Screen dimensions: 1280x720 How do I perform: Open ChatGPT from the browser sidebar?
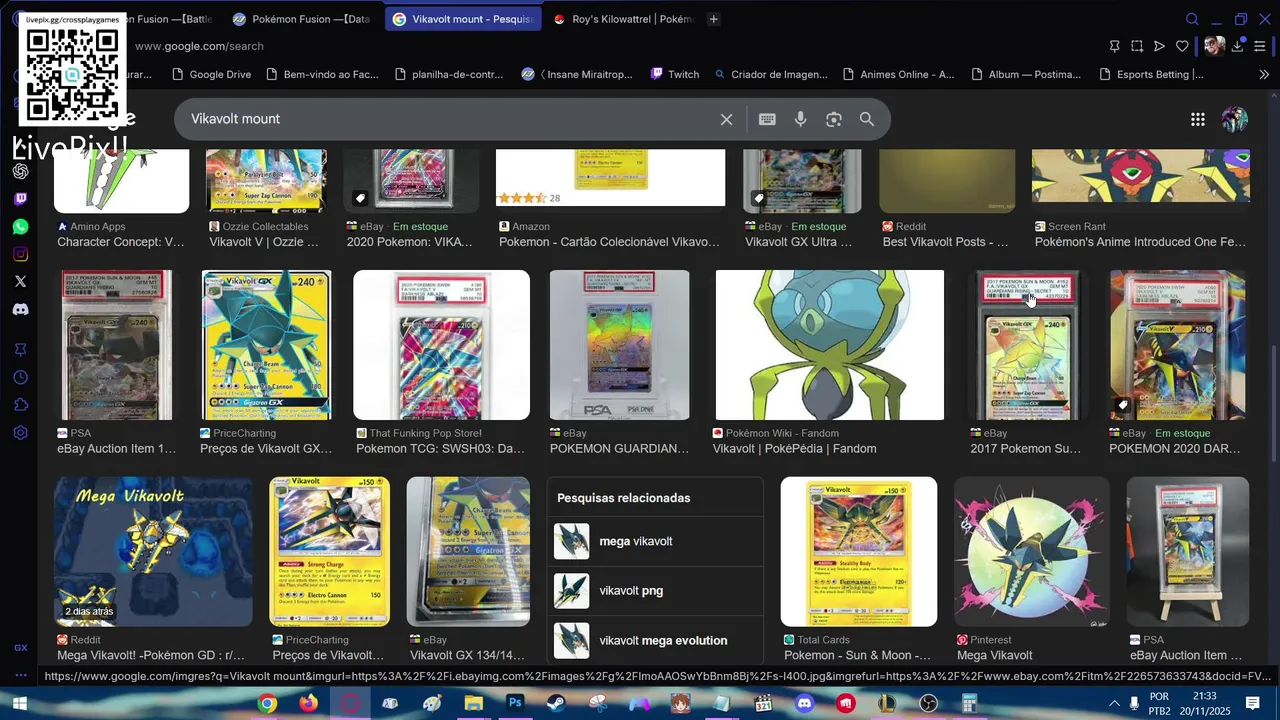pyautogui.click(x=20, y=171)
